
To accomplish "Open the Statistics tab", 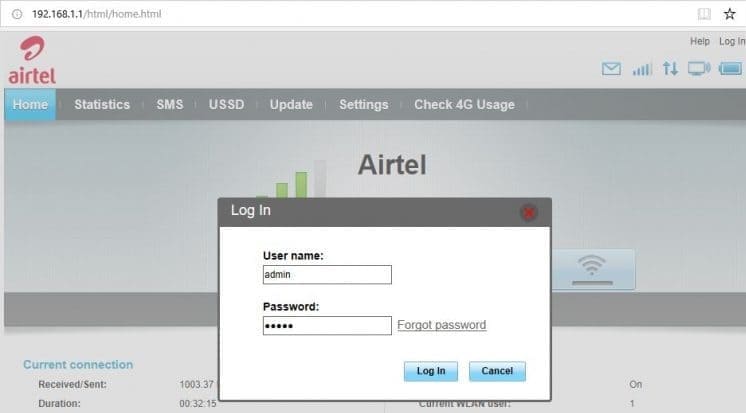I will (x=102, y=105).
